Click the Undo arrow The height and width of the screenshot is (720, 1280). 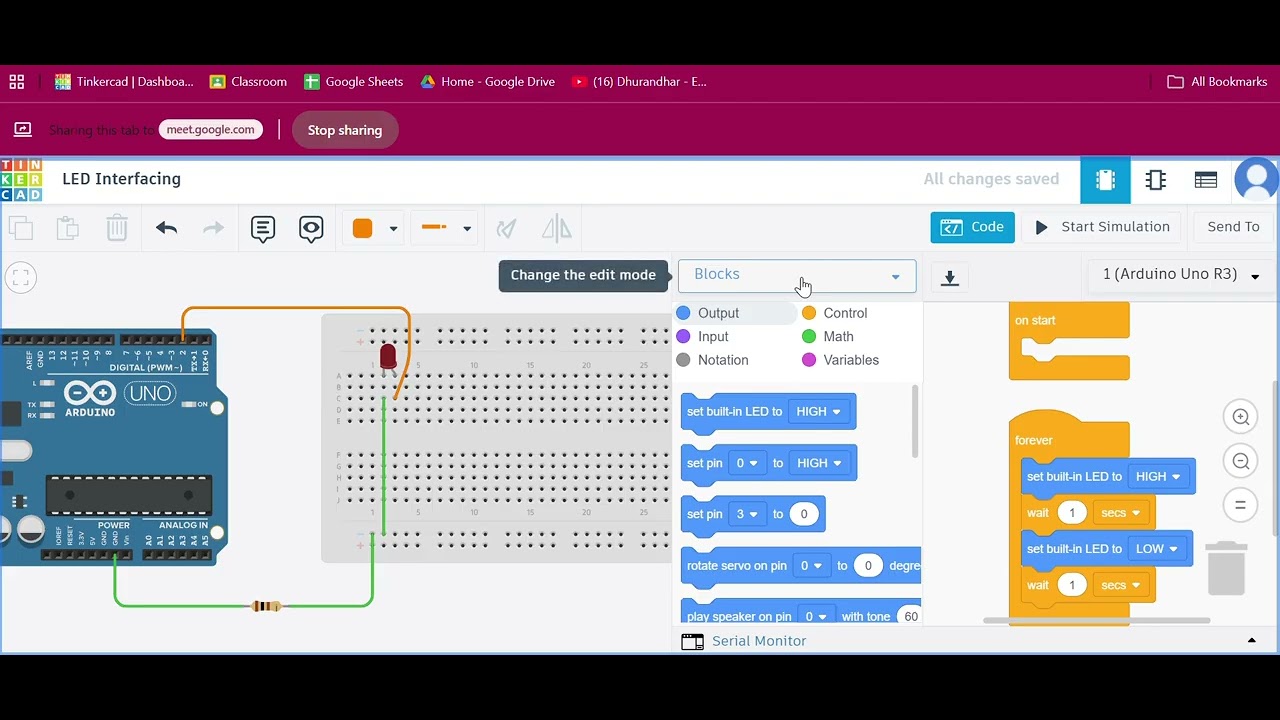pos(166,228)
